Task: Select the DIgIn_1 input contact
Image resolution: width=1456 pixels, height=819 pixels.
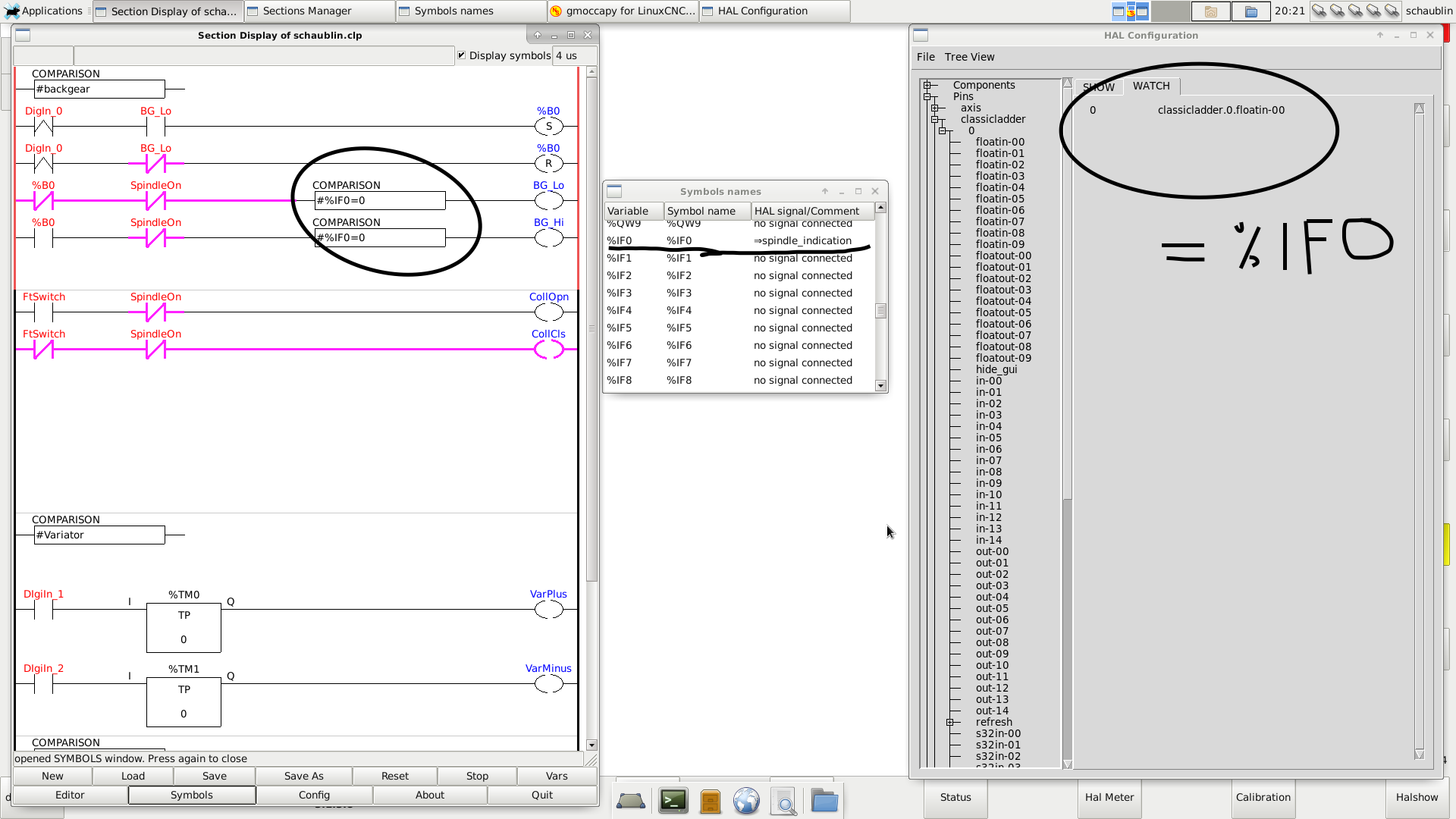Action: [43, 609]
